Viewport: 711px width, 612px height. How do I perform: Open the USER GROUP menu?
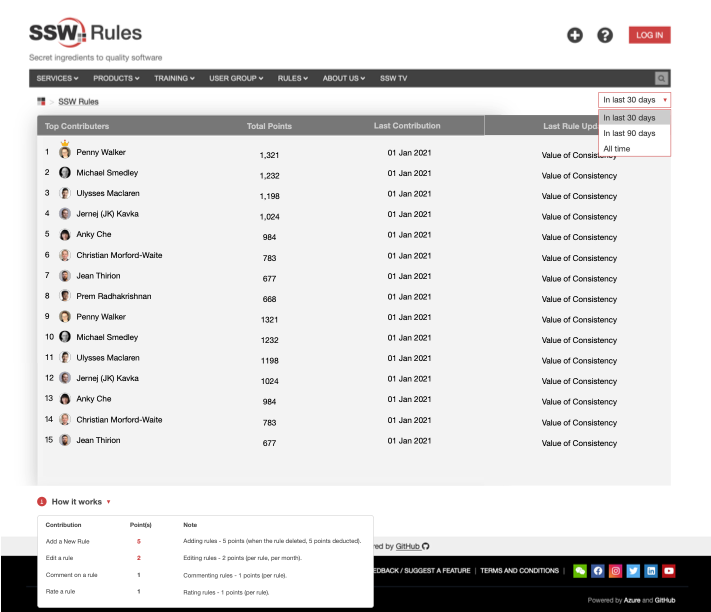click(236, 78)
